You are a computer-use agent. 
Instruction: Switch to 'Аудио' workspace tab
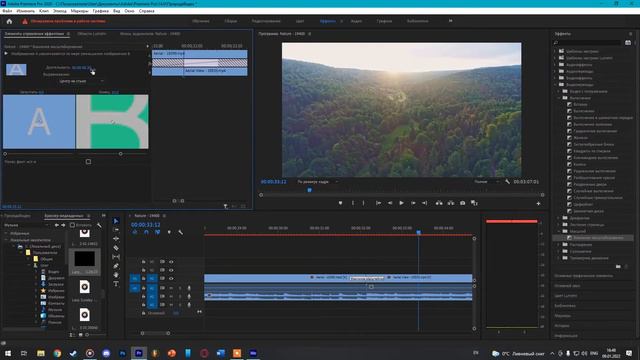coord(356,21)
